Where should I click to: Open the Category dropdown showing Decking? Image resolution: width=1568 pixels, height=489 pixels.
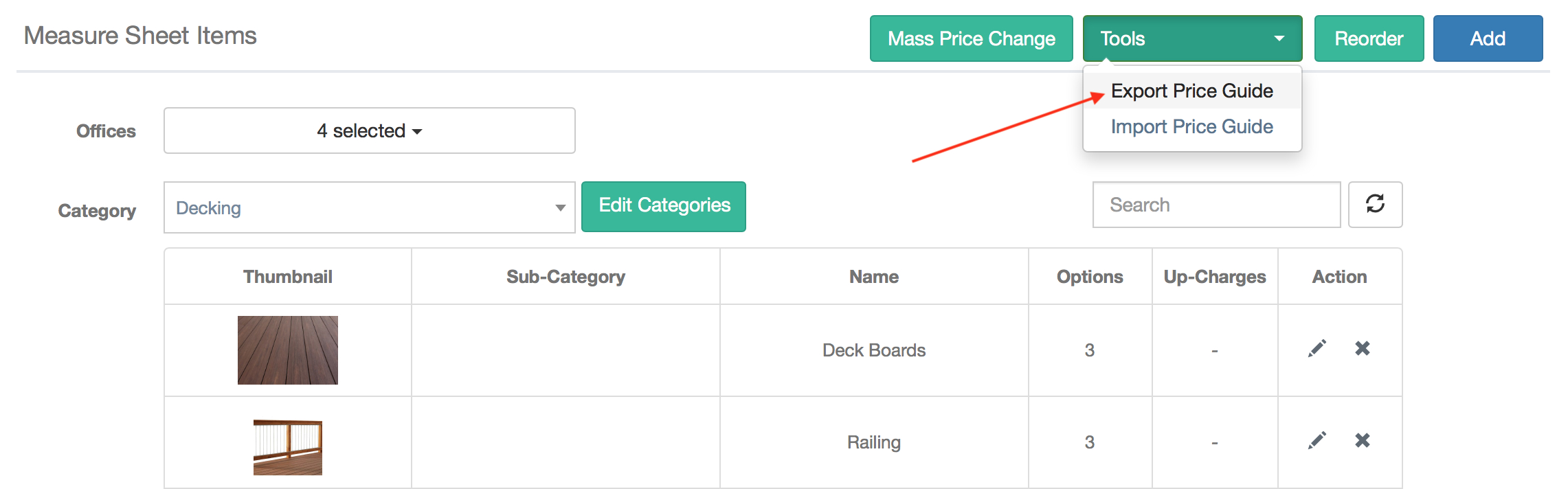(x=369, y=207)
